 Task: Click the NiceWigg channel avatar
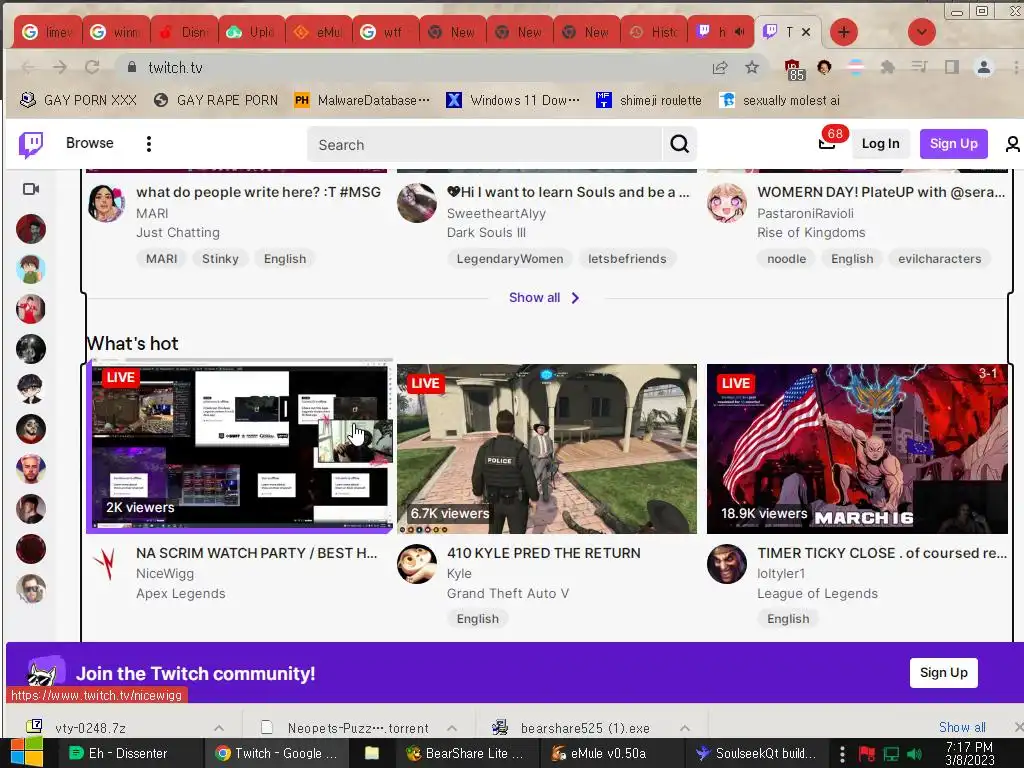[x=106, y=564]
